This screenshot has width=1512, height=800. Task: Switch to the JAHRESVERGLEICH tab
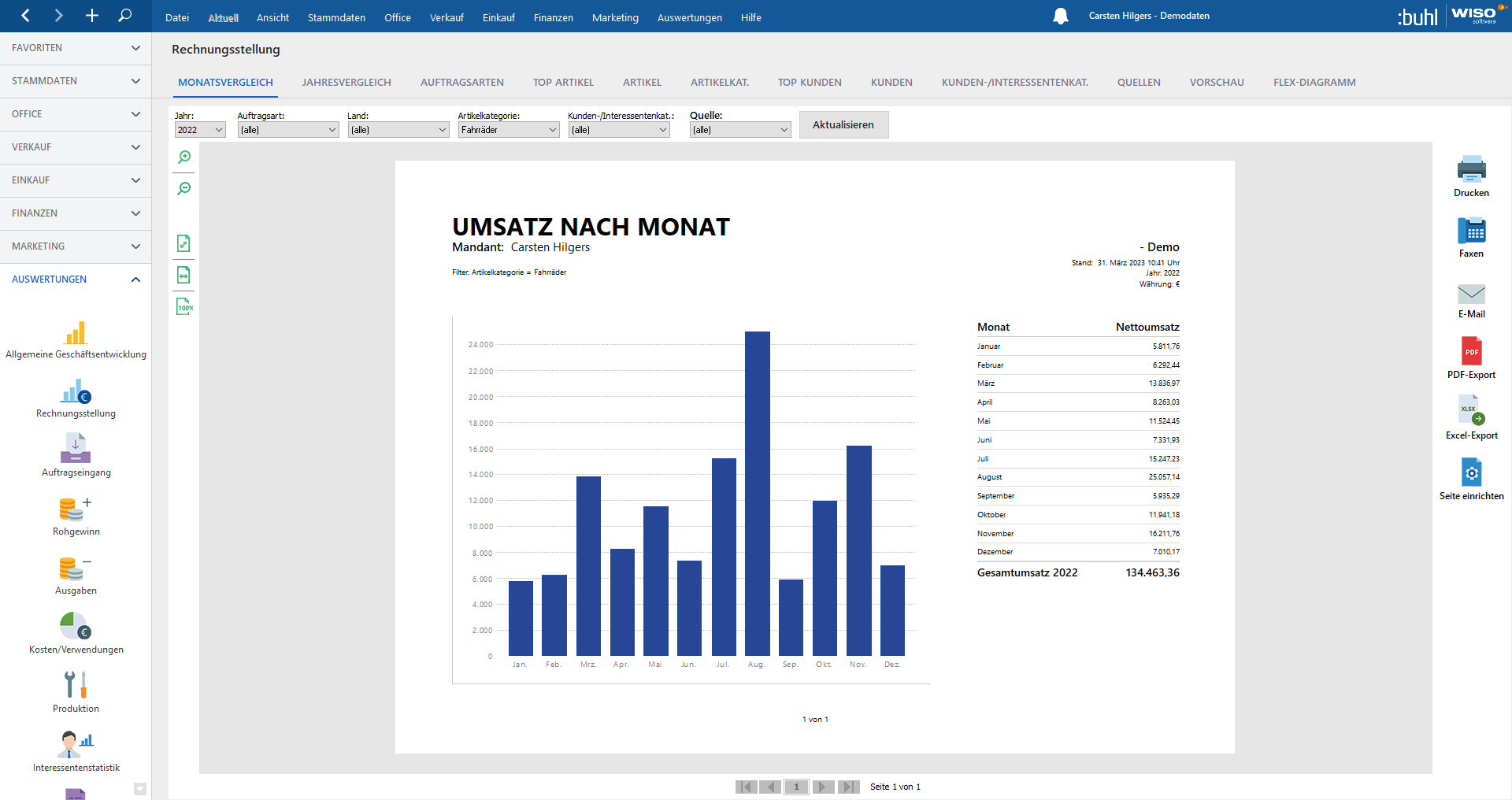346,83
